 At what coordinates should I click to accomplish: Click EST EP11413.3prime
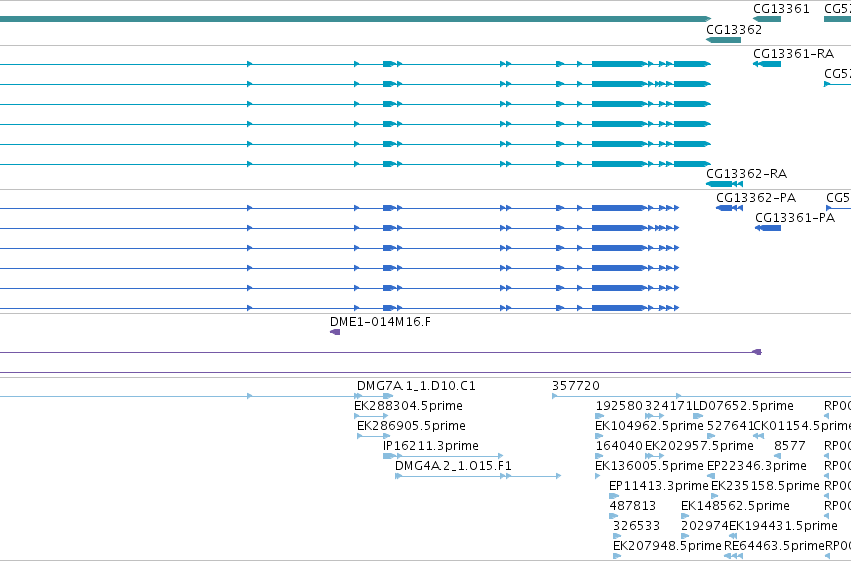pos(659,486)
